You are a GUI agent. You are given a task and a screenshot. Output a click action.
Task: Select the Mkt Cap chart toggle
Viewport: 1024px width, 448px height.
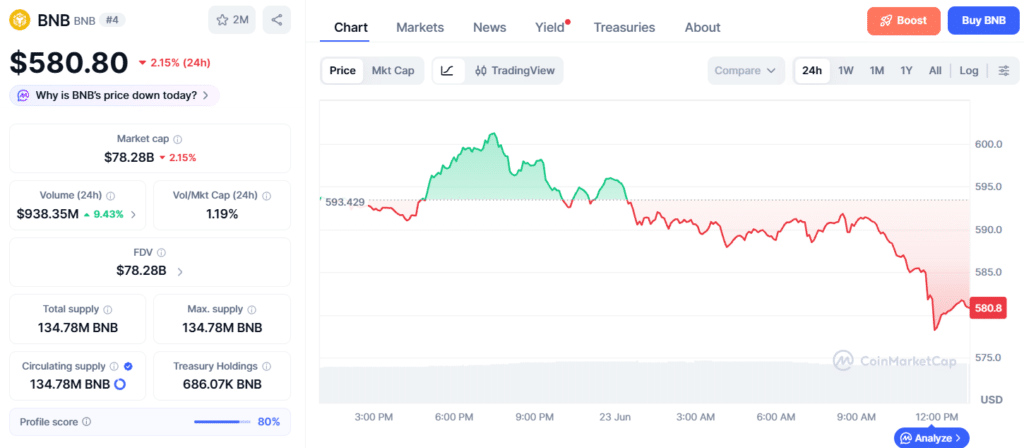[x=393, y=71]
